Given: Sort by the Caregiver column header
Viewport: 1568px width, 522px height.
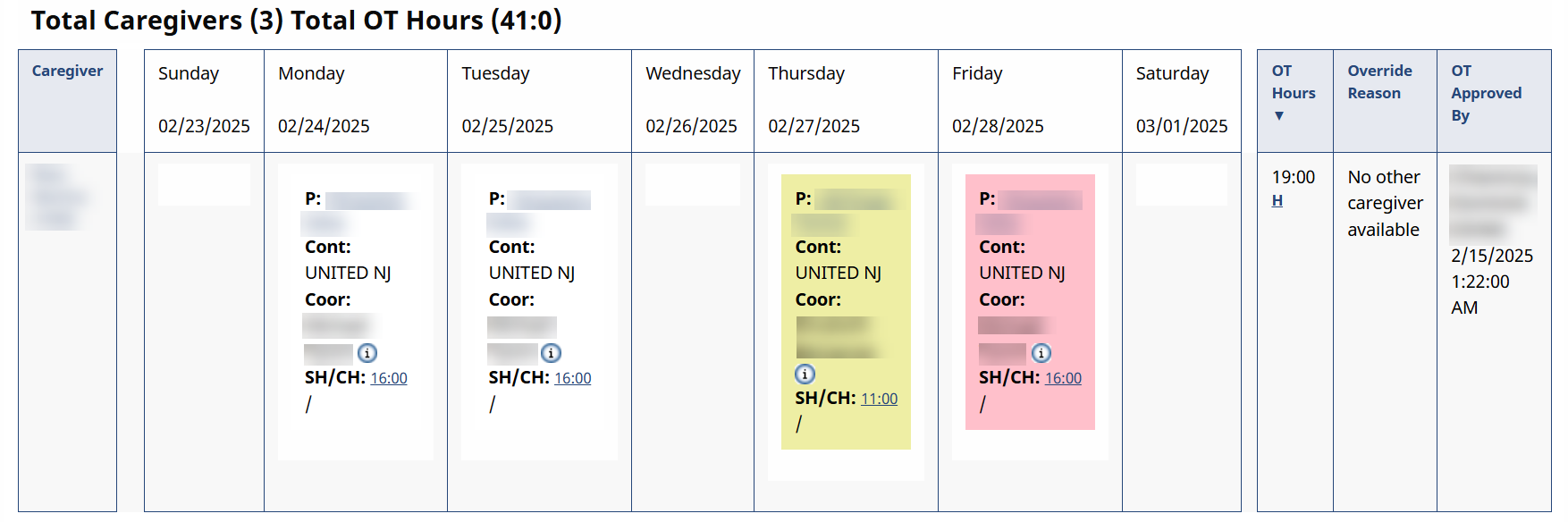Looking at the screenshot, I should tap(67, 72).
